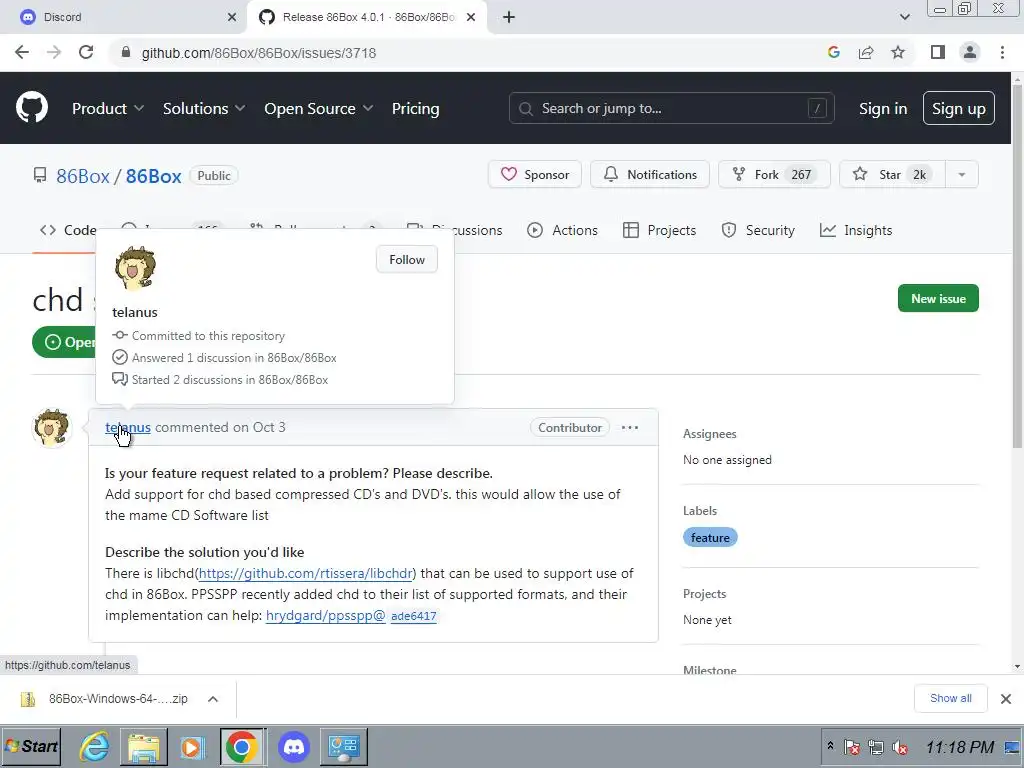Open the Code tab
The width and height of the screenshot is (1024, 768).
click(68, 230)
